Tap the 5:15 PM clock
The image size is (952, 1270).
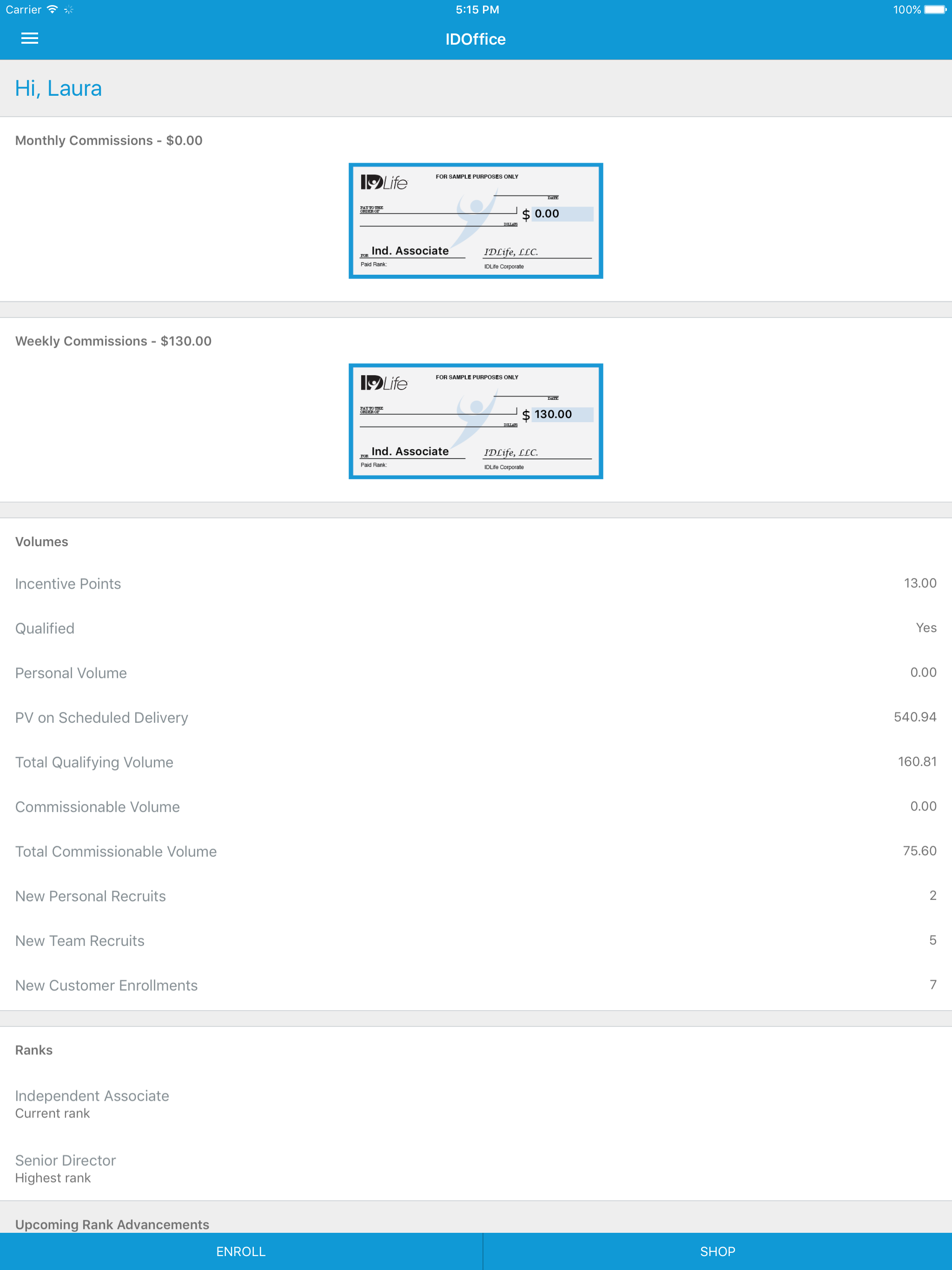[x=477, y=9]
